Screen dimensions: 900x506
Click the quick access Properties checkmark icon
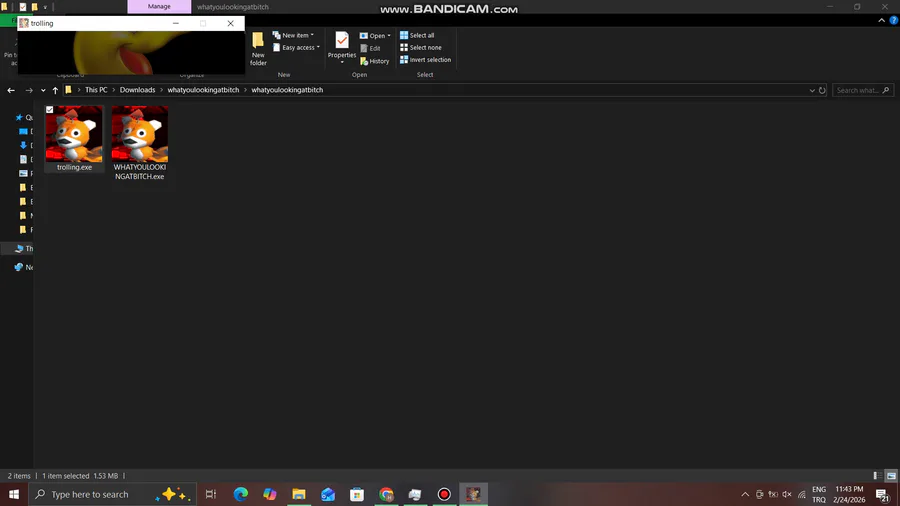pos(23,7)
